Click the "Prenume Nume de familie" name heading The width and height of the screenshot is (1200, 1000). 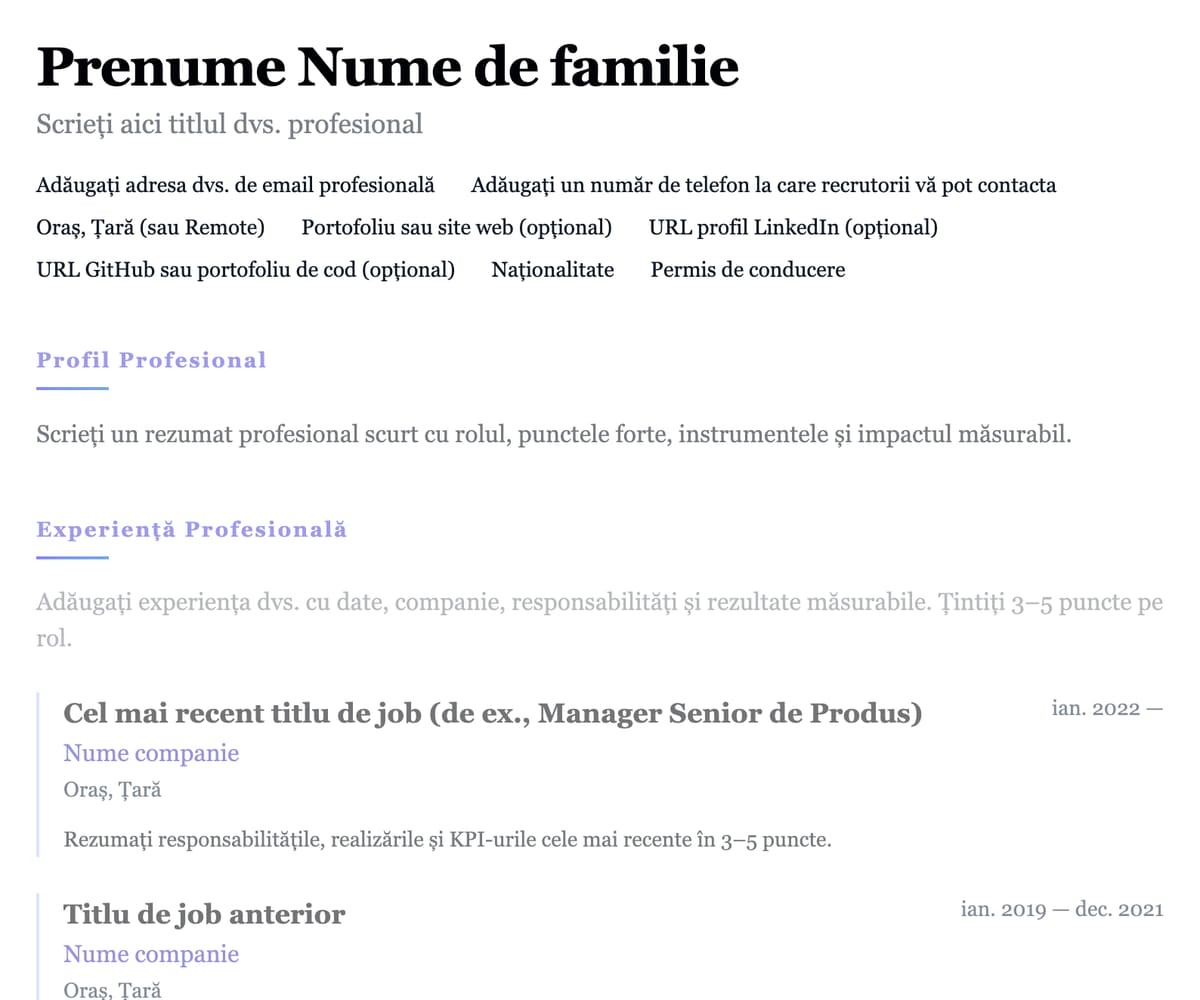(x=388, y=68)
